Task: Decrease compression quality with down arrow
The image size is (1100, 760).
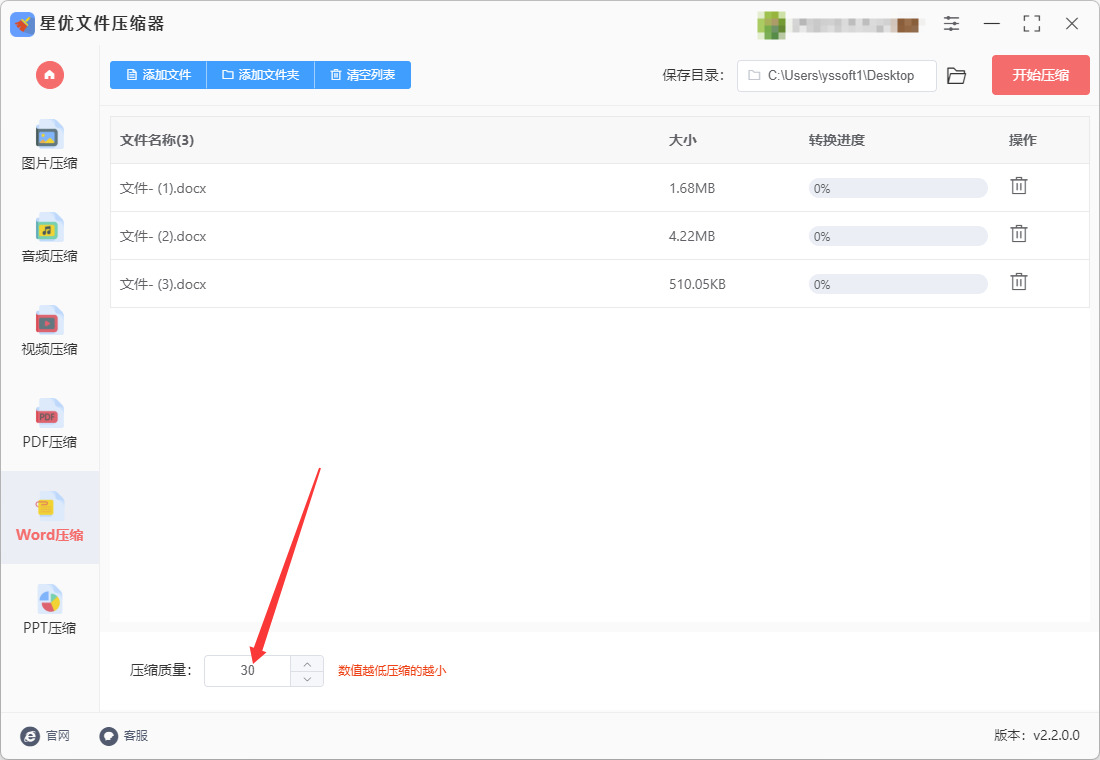Action: [307, 679]
